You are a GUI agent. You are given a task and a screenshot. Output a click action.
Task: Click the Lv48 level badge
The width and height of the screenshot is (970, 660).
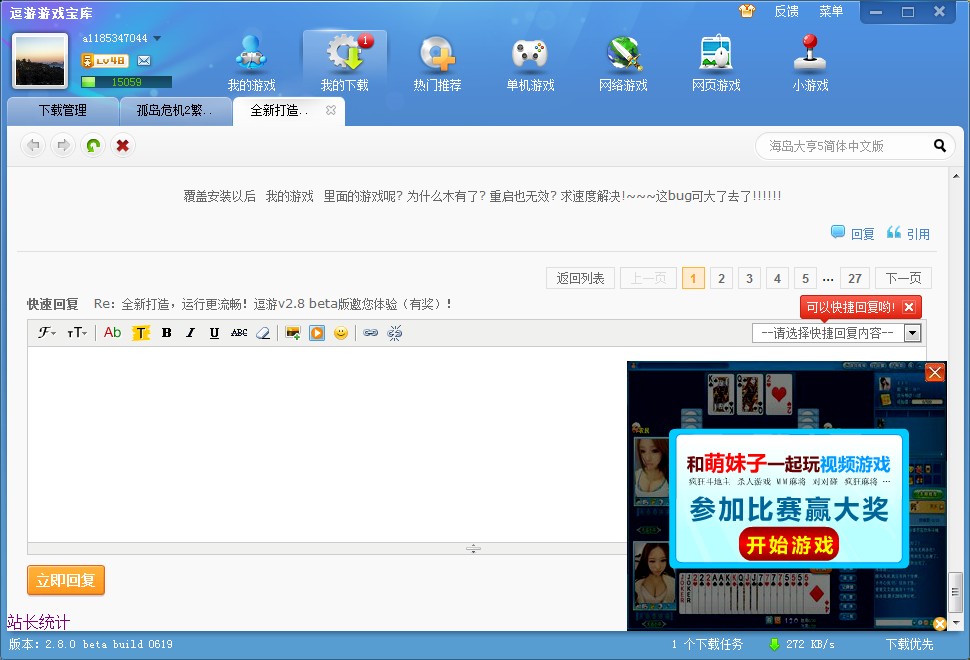(x=105, y=61)
